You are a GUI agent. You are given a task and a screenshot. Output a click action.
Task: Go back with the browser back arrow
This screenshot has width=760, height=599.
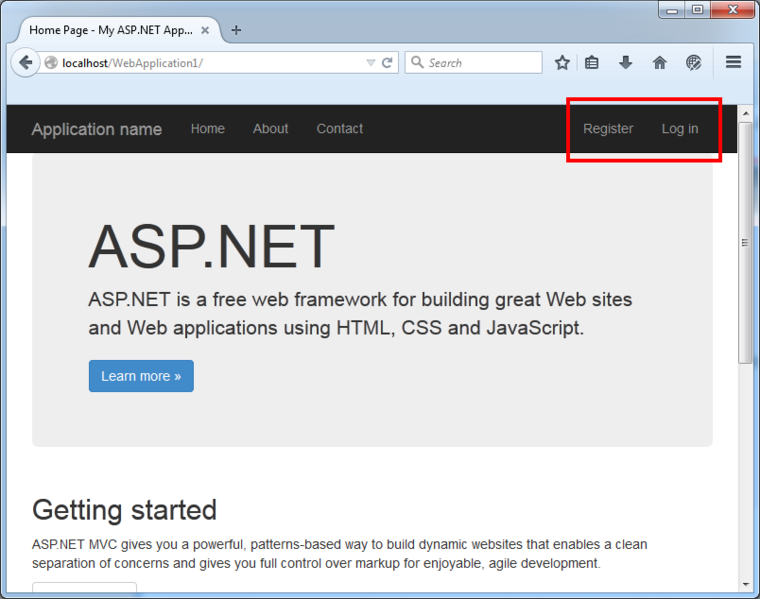25,63
